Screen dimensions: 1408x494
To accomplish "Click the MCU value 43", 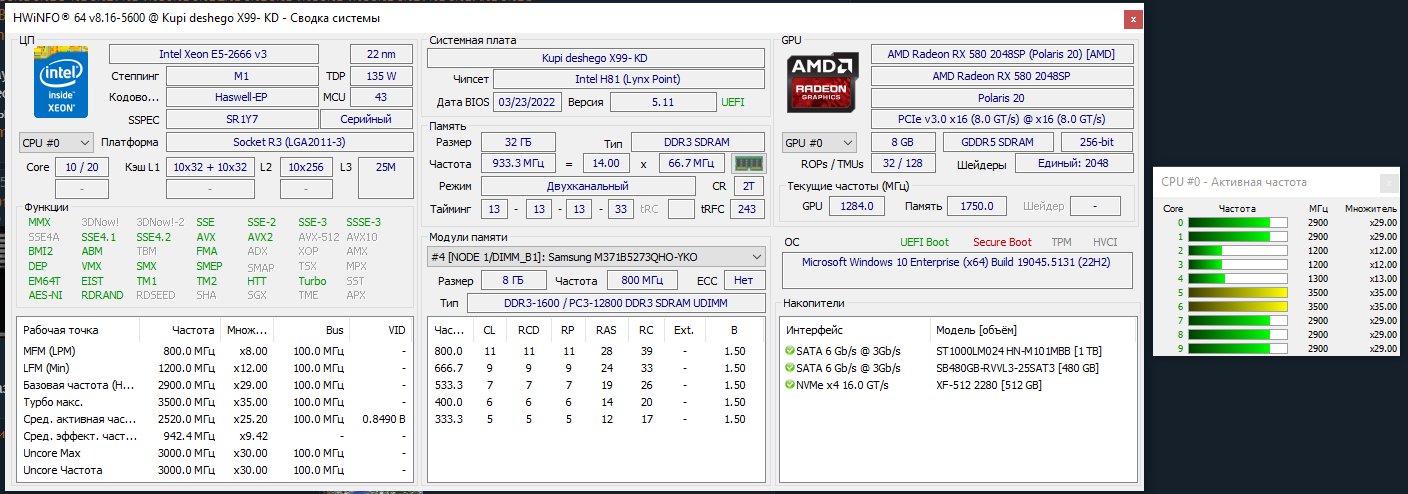I will [x=380, y=97].
